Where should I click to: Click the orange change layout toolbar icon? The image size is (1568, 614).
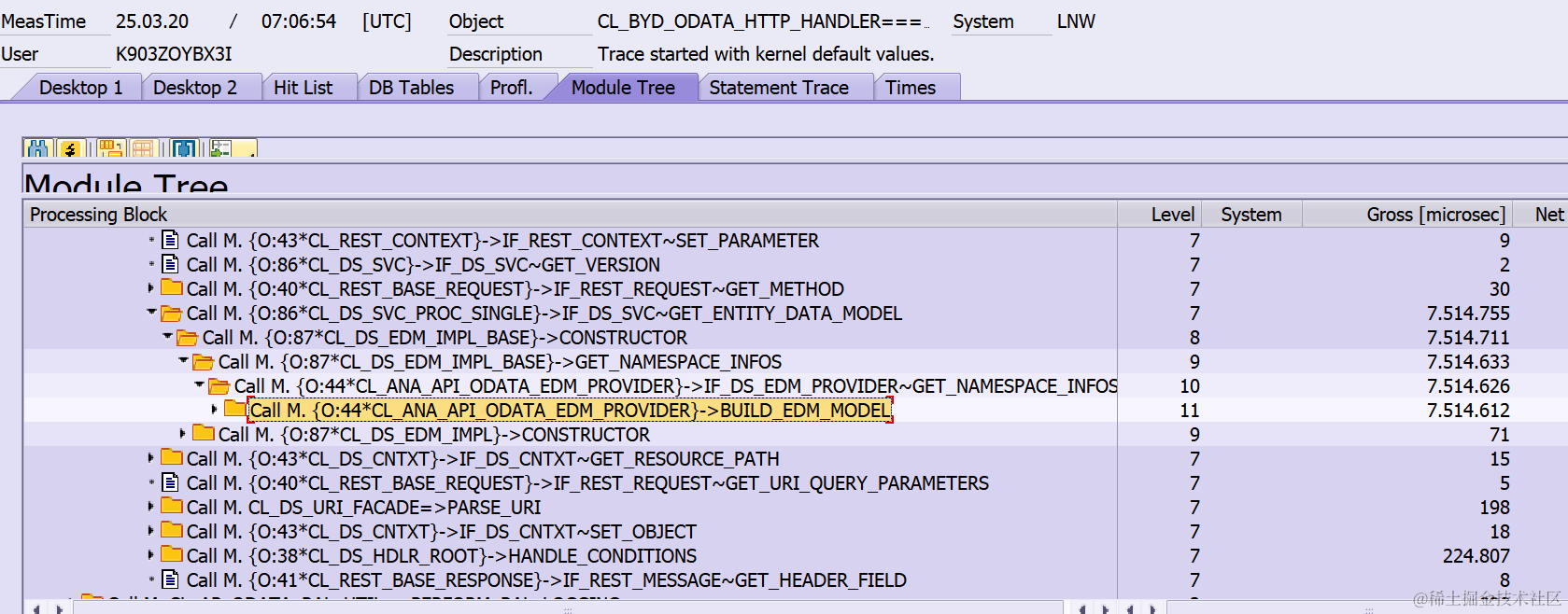click(111, 148)
